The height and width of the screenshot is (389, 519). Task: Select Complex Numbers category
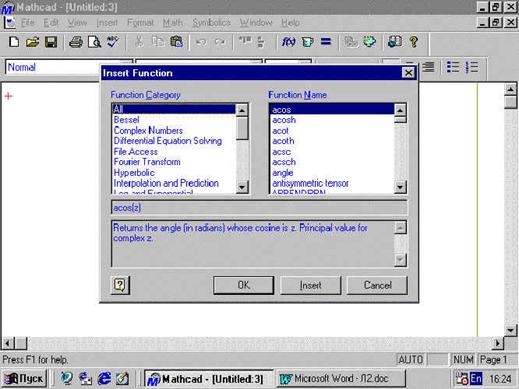pos(174,130)
